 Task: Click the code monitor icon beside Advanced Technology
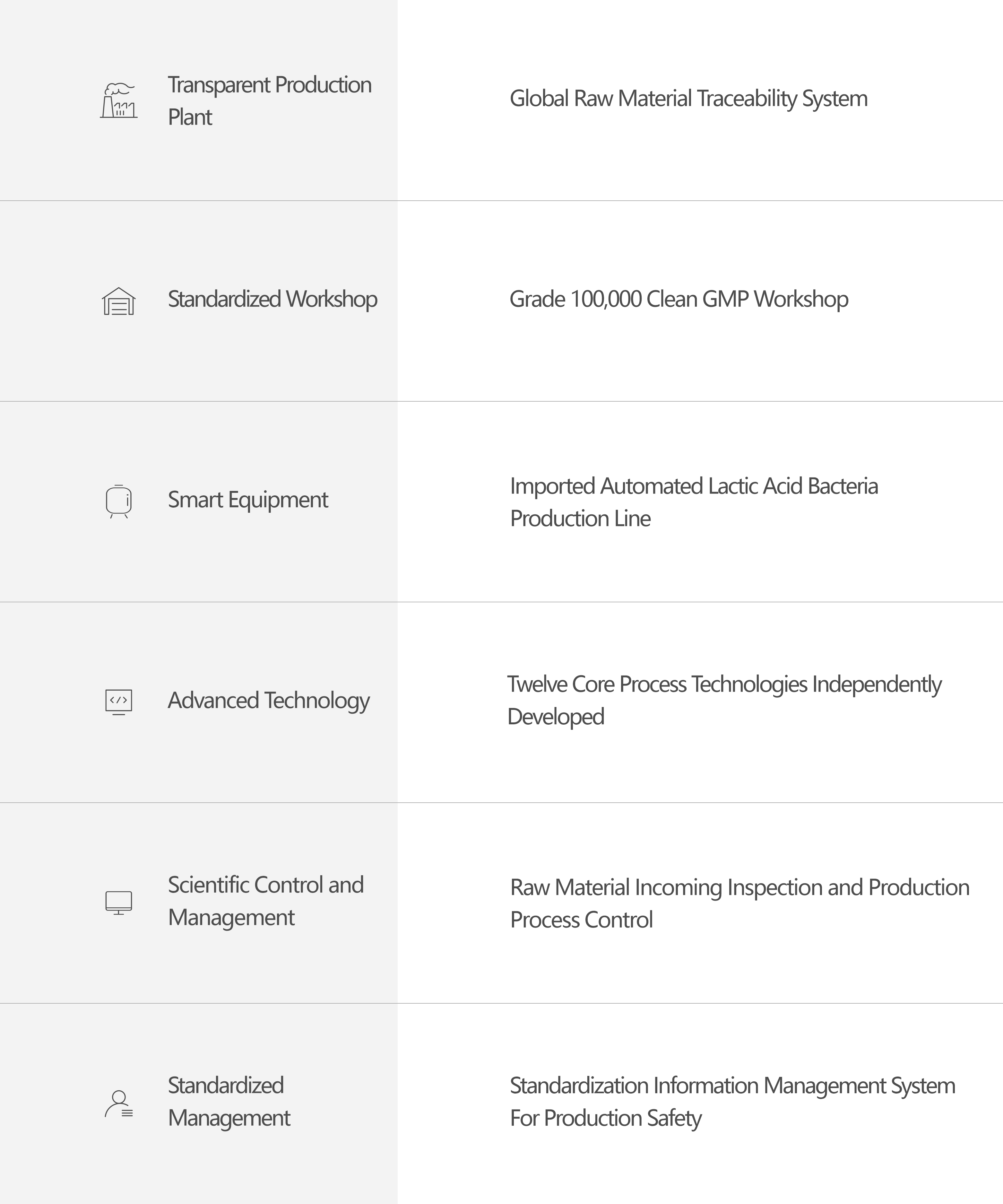coord(119,702)
